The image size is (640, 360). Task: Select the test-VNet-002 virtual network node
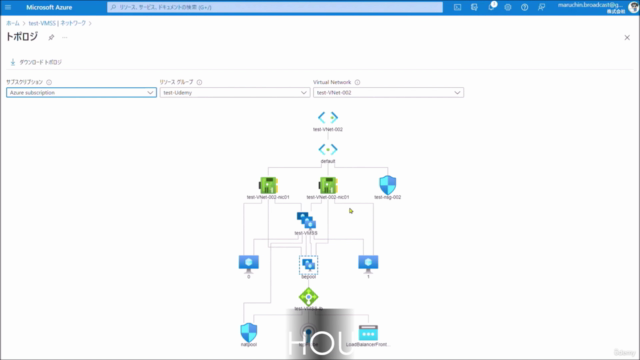[328, 118]
